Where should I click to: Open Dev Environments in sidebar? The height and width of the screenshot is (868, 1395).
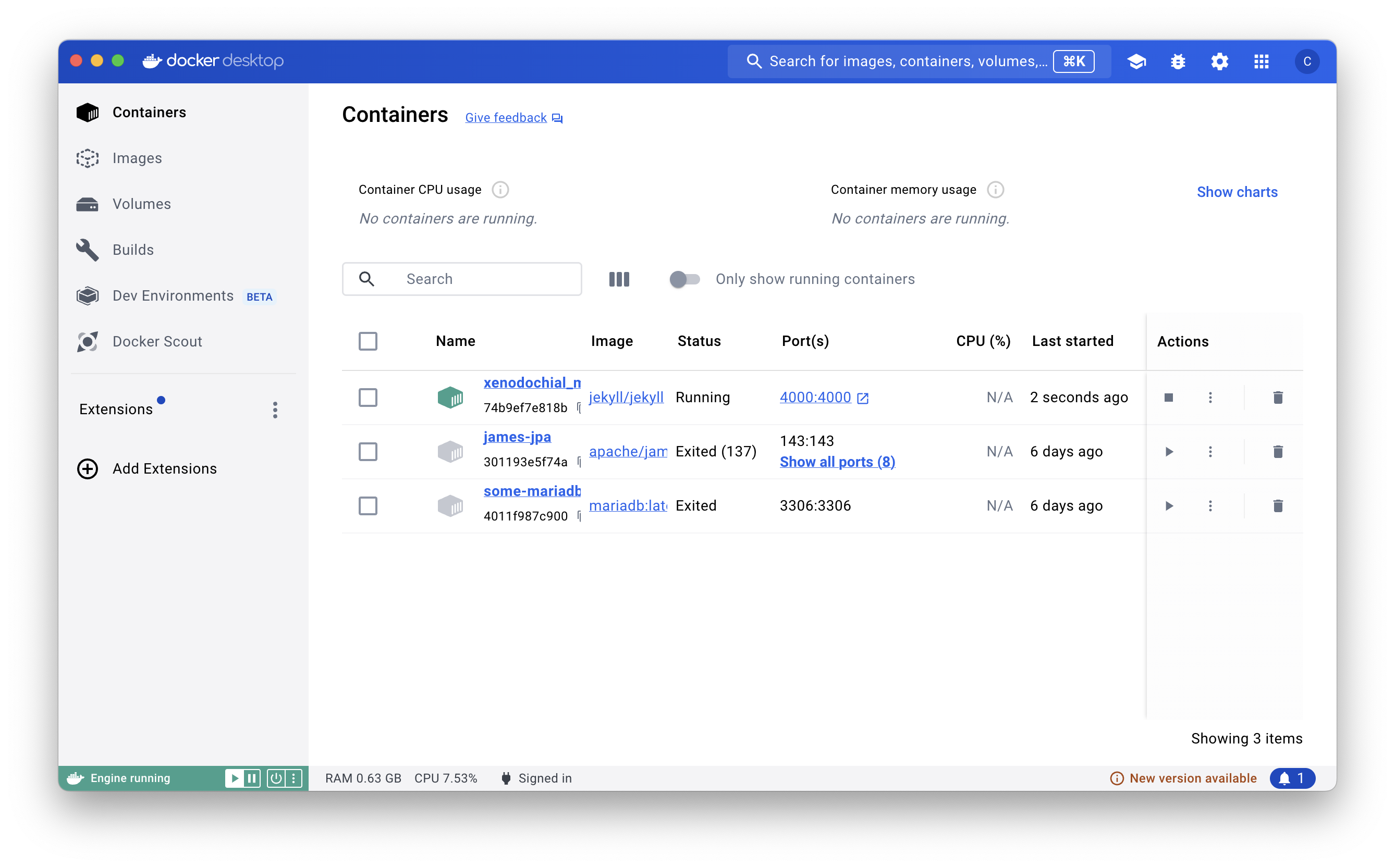pos(182,296)
